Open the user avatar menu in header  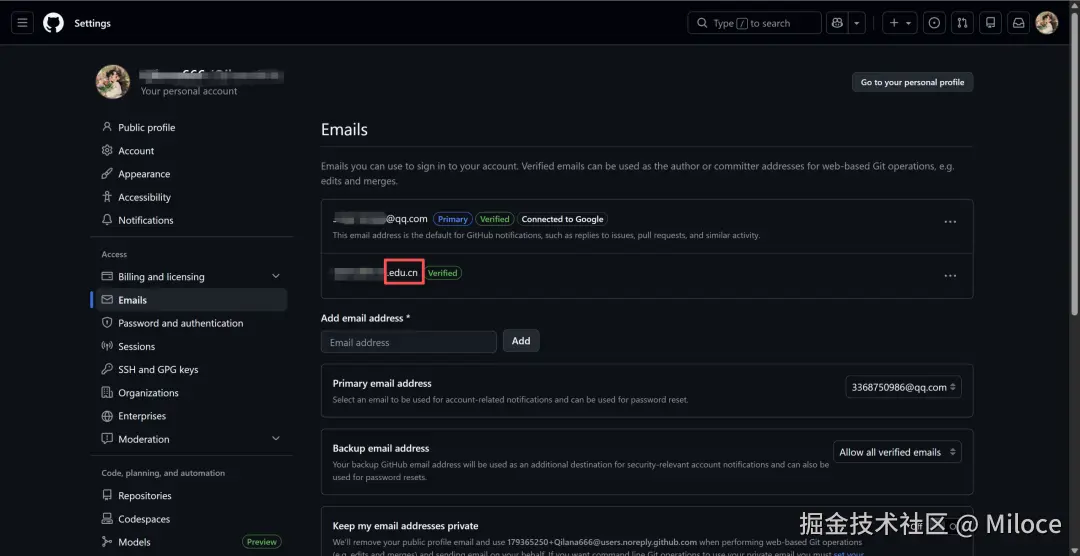pos(1046,23)
